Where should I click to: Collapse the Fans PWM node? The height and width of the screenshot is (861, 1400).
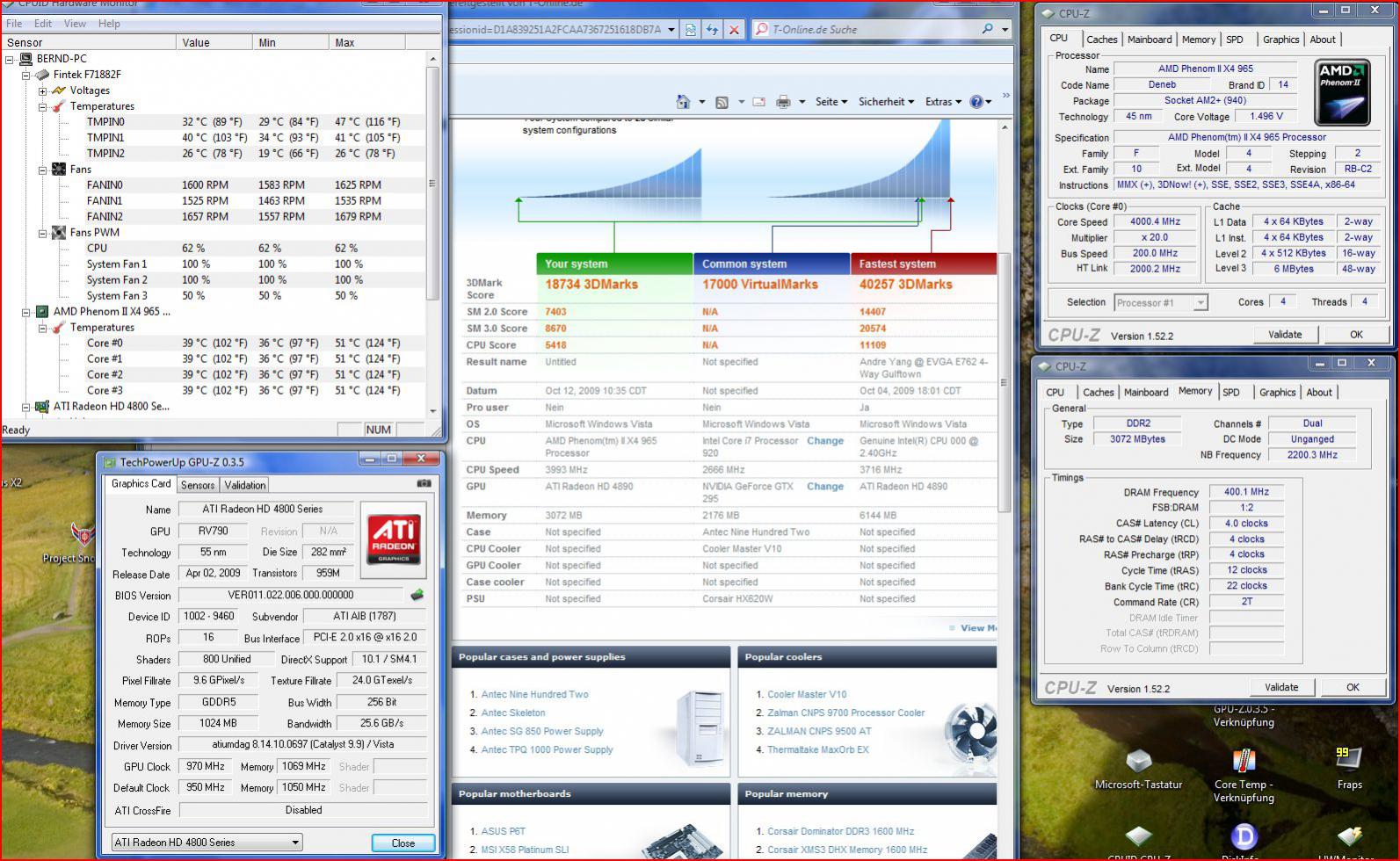[x=42, y=233]
